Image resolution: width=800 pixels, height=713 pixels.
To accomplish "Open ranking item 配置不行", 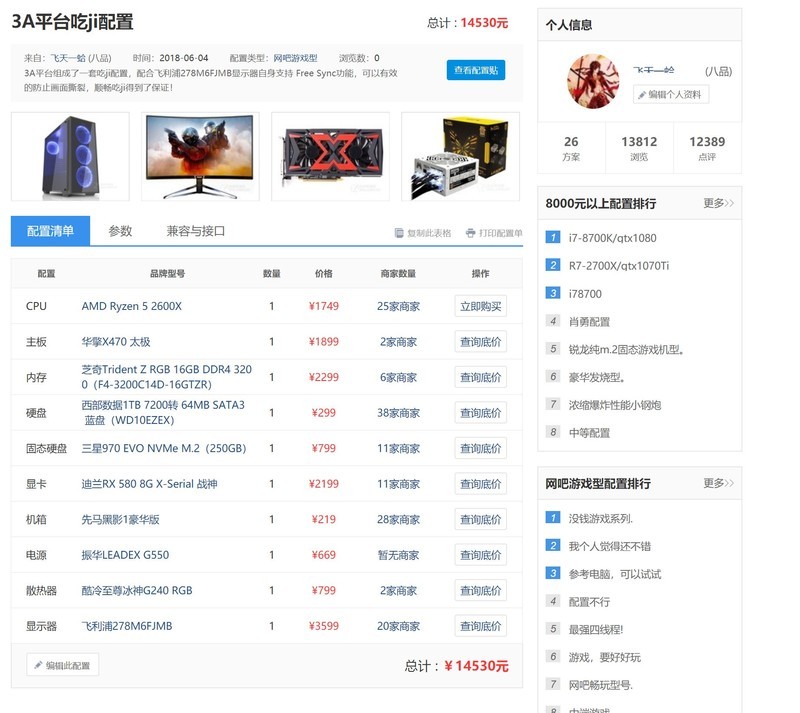I will [589, 602].
